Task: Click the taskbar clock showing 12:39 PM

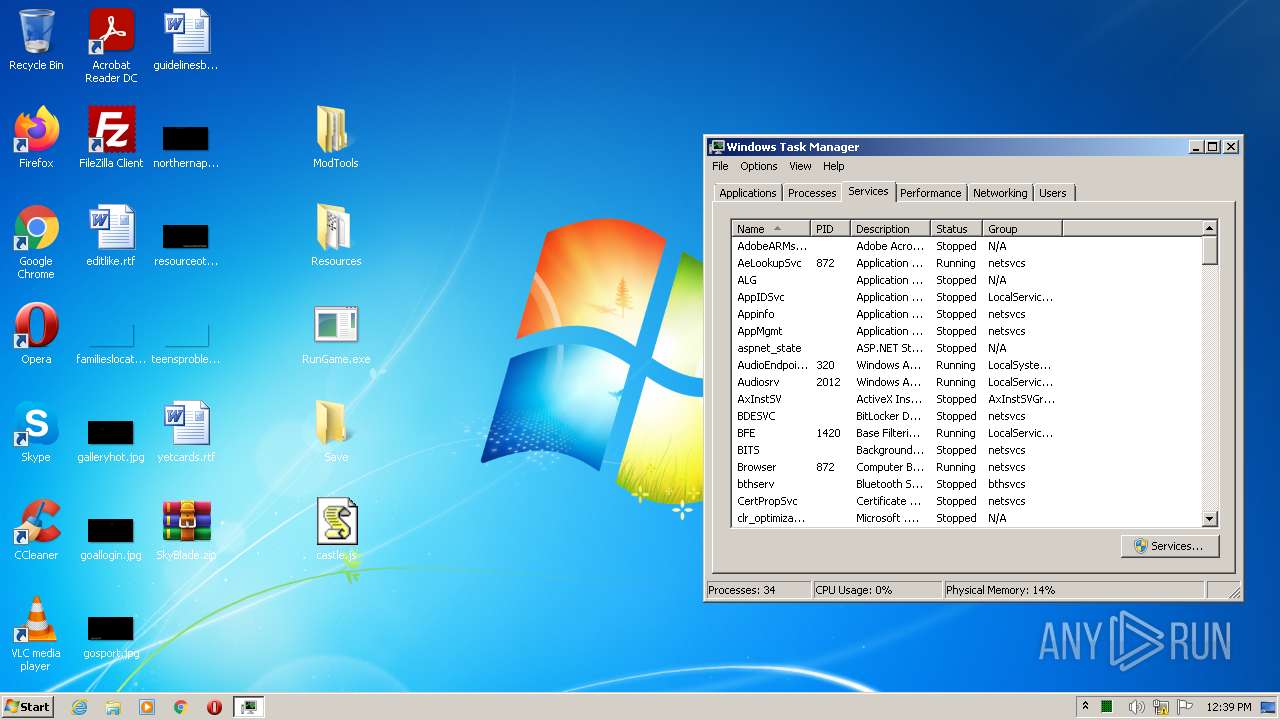Action: click(1229, 707)
